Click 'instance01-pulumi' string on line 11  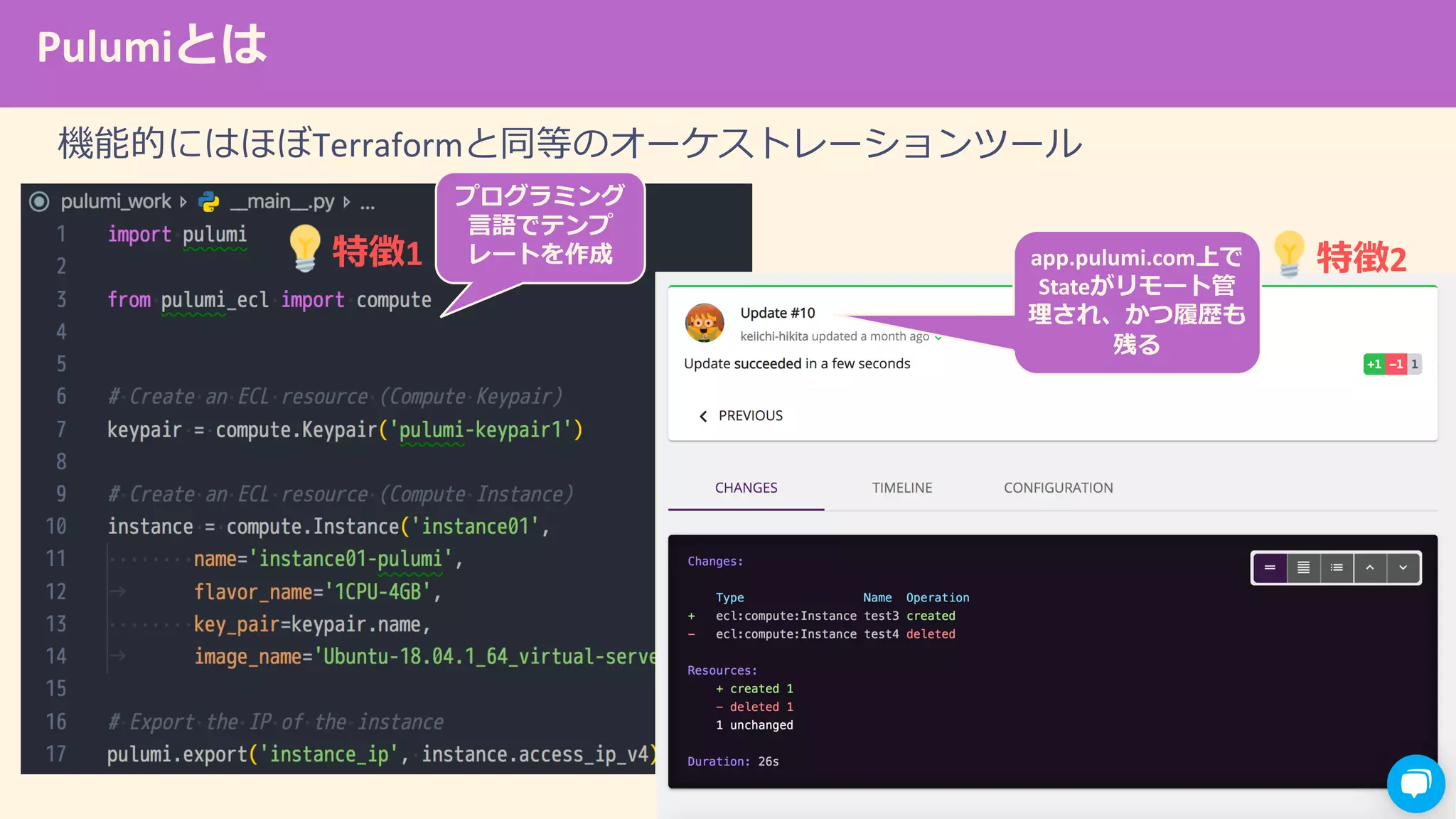350,559
